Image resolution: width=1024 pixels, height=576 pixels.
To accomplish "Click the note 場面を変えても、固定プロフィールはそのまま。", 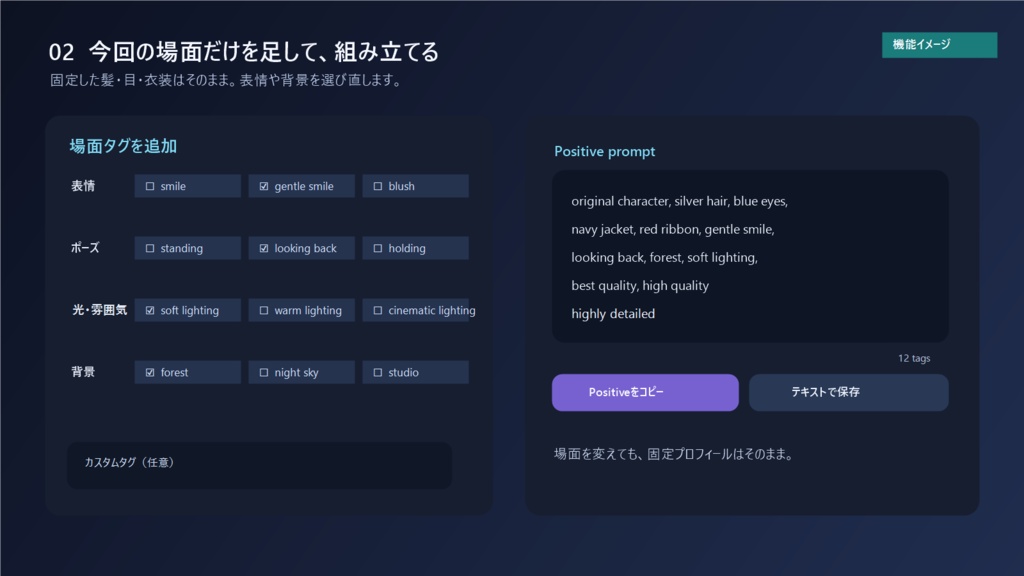I will 675,454.
